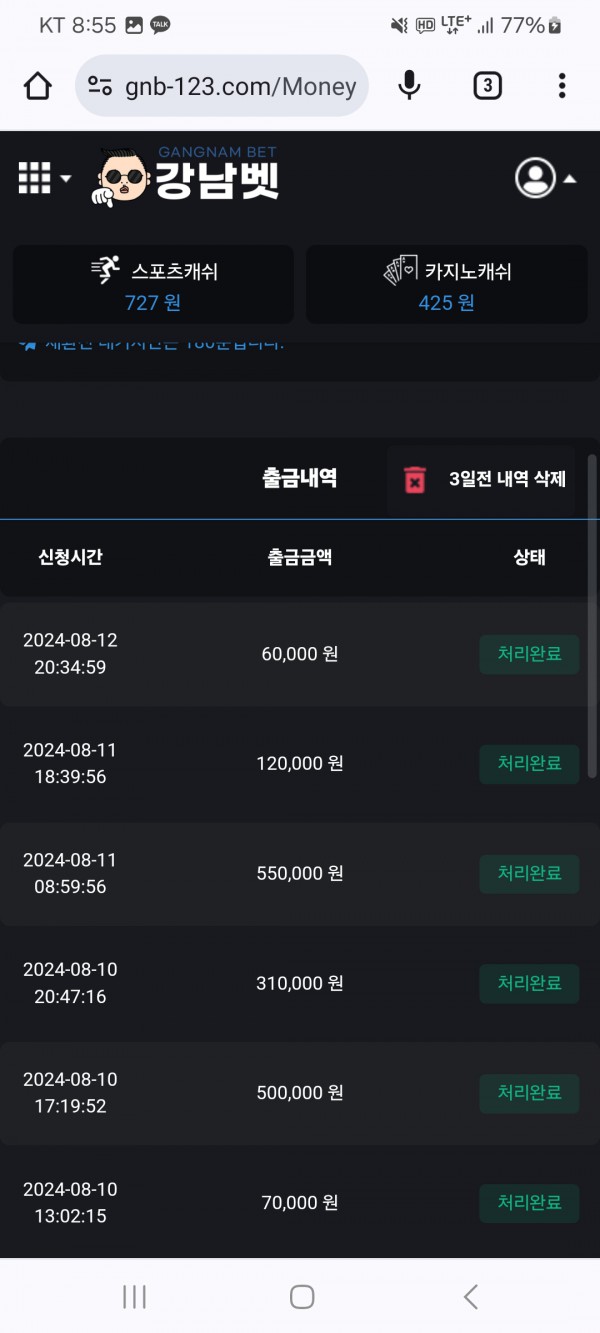The height and width of the screenshot is (1333, 600).
Task: Tap the Gangnam Bet logo
Action: pos(188,177)
